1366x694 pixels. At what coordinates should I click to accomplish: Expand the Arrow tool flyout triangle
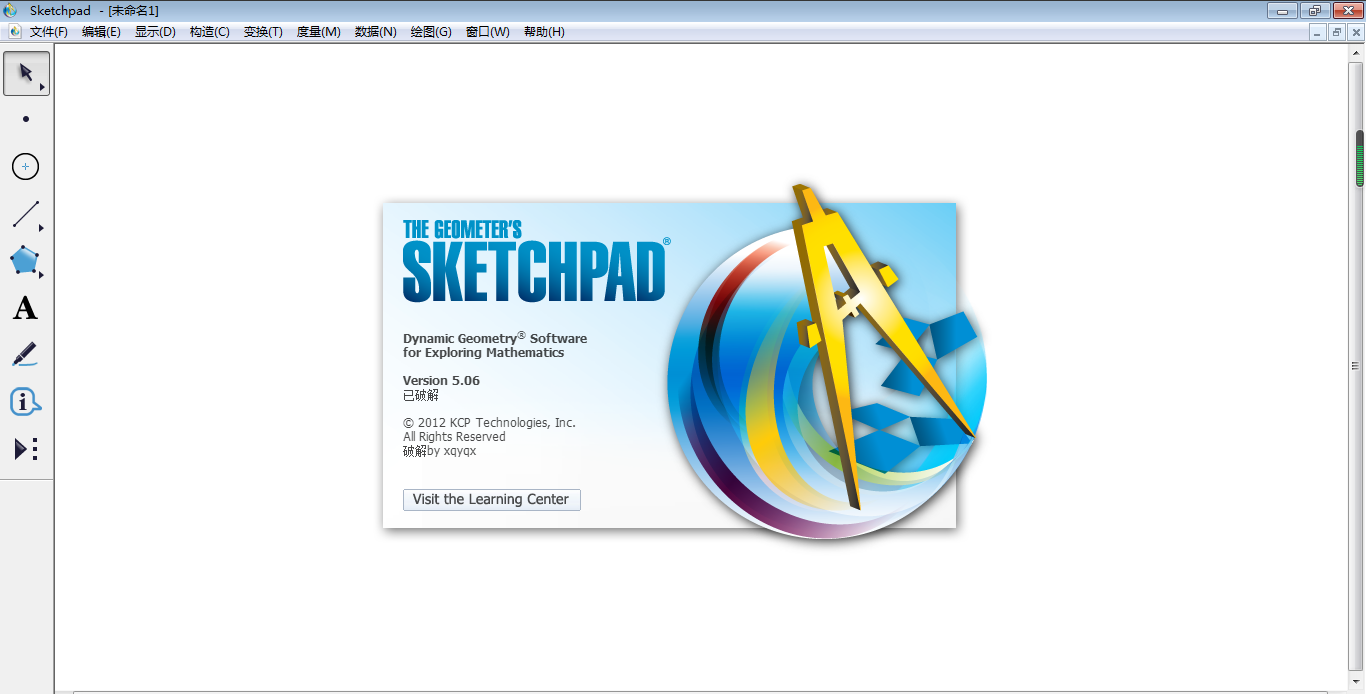[42, 88]
